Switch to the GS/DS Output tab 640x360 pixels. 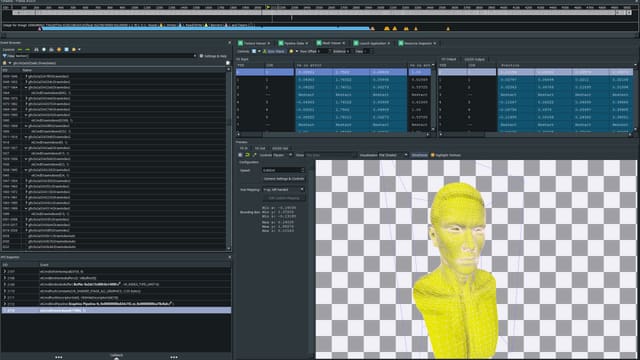click(474, 59)
